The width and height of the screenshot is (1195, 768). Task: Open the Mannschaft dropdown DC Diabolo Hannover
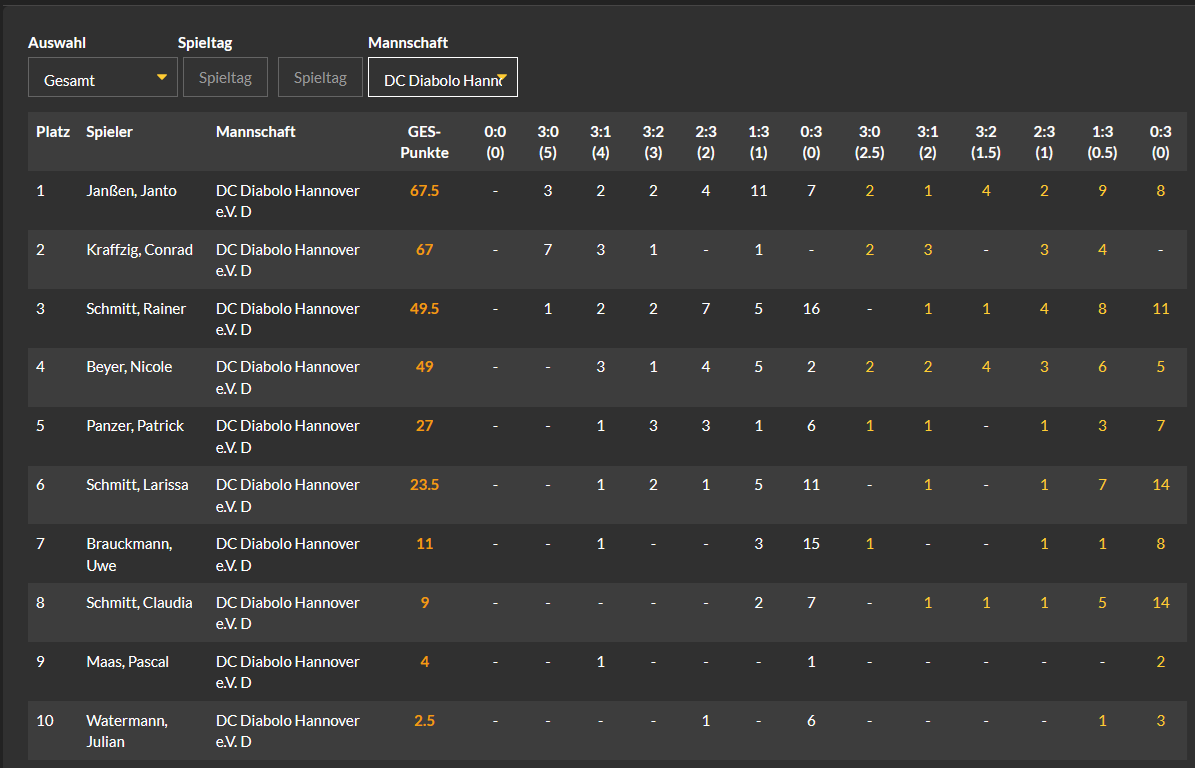pos(443,78)
